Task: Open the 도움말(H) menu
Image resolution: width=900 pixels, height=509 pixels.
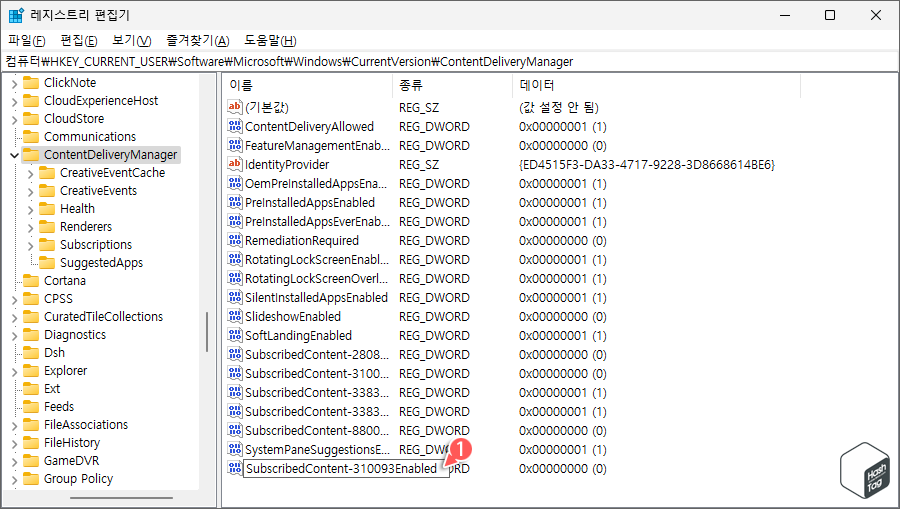Action: pos(270,40)
